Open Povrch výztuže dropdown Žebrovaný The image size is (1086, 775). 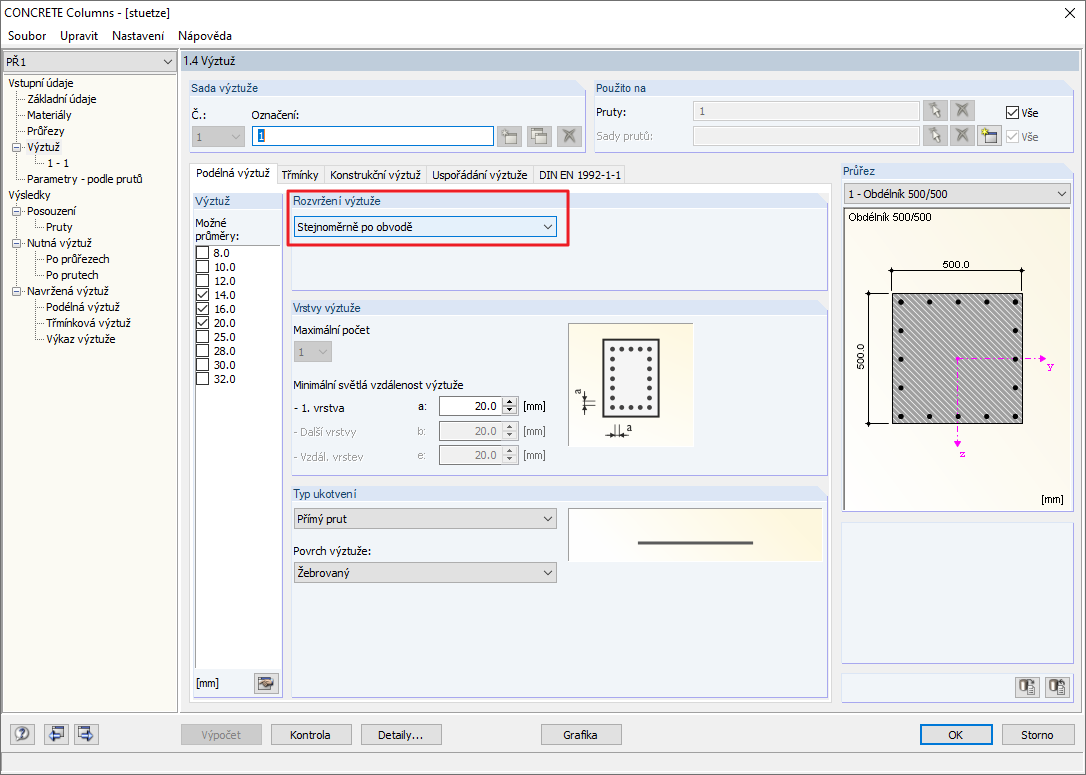point(425,573)
